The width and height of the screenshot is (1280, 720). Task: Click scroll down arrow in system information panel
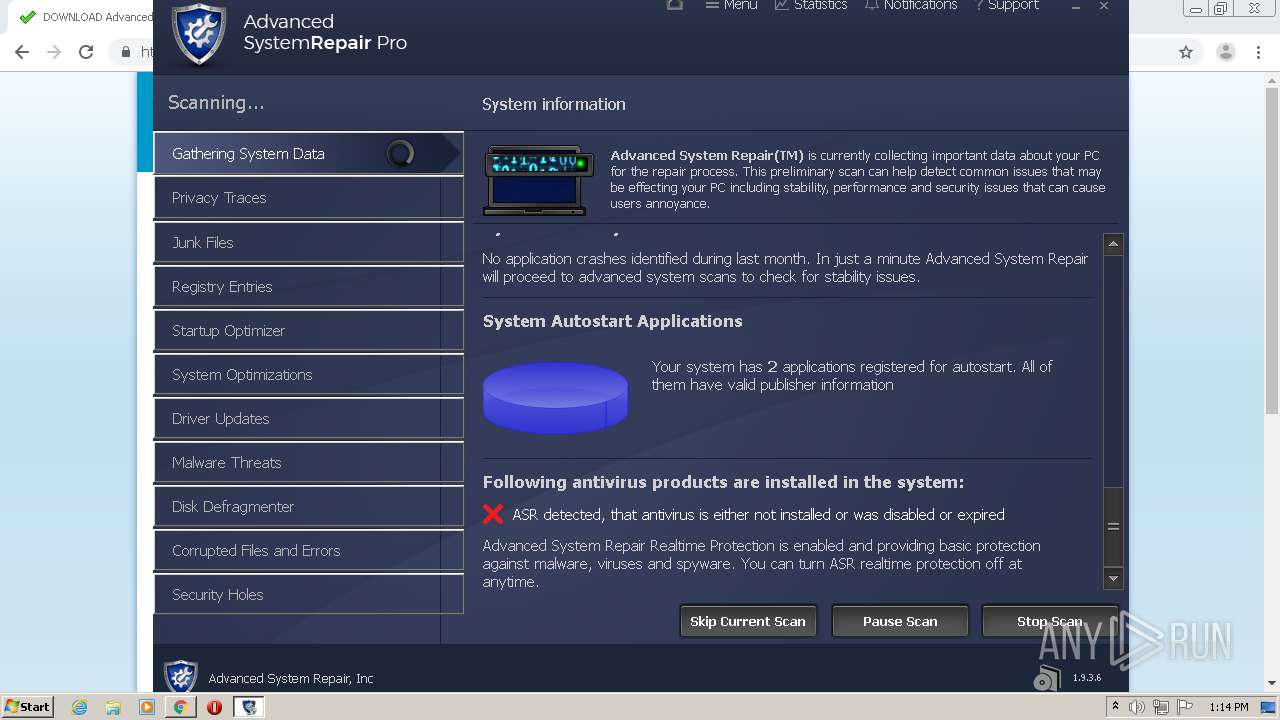(1113, 578)
